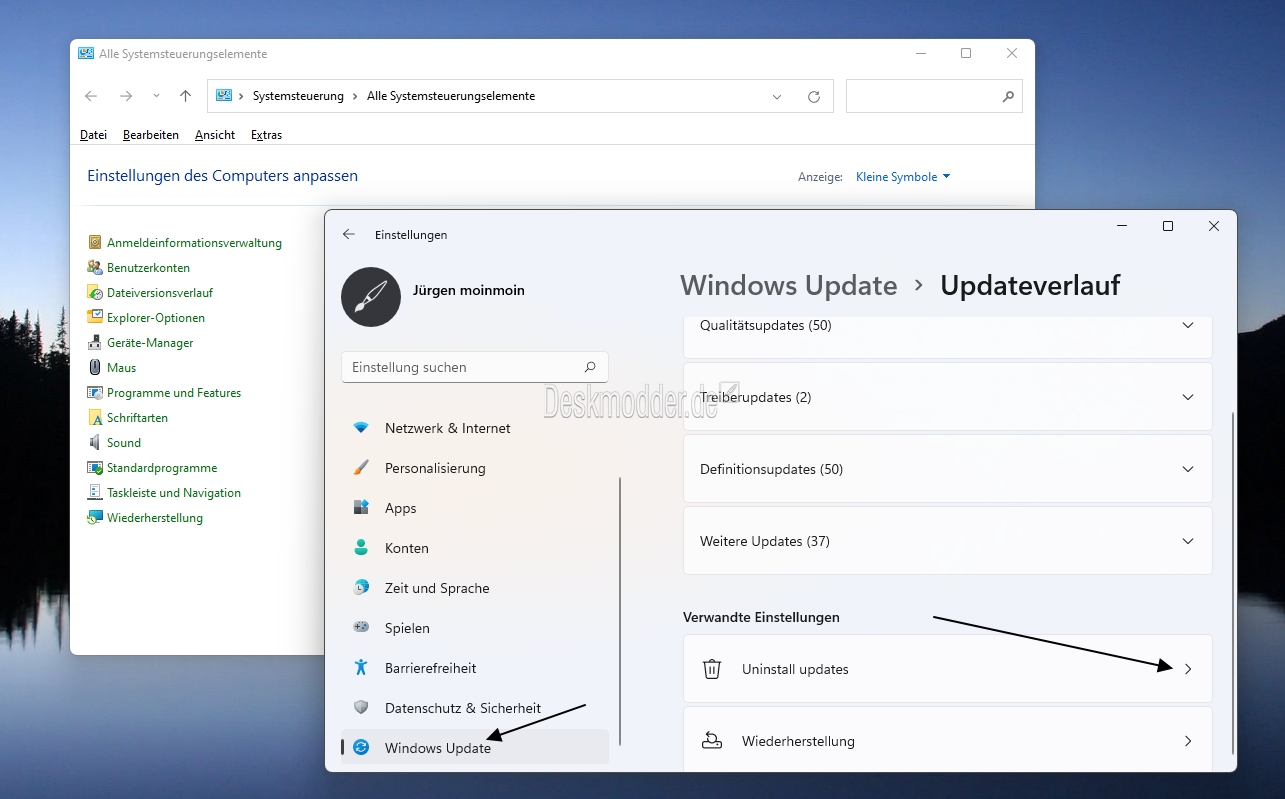
Task: Click the Alle Systemsteuerungselemente breadcrumb
Action: [451, 96]
